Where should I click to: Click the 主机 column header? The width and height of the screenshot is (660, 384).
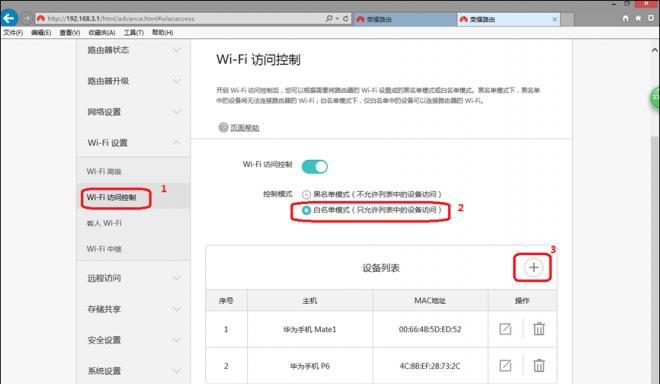tap(309, 301)
